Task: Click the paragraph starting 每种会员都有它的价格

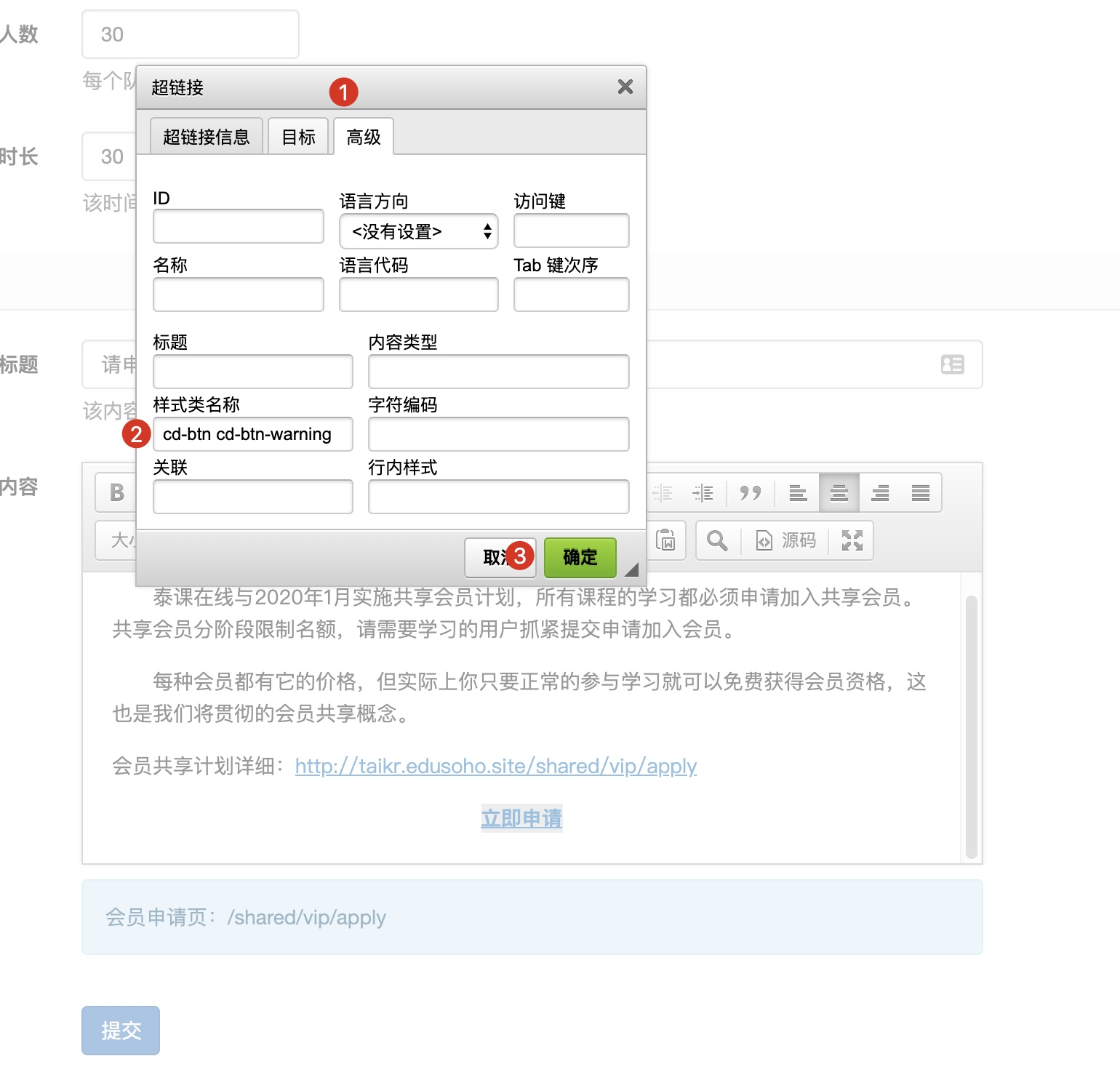Action: [x=519, y=697]
